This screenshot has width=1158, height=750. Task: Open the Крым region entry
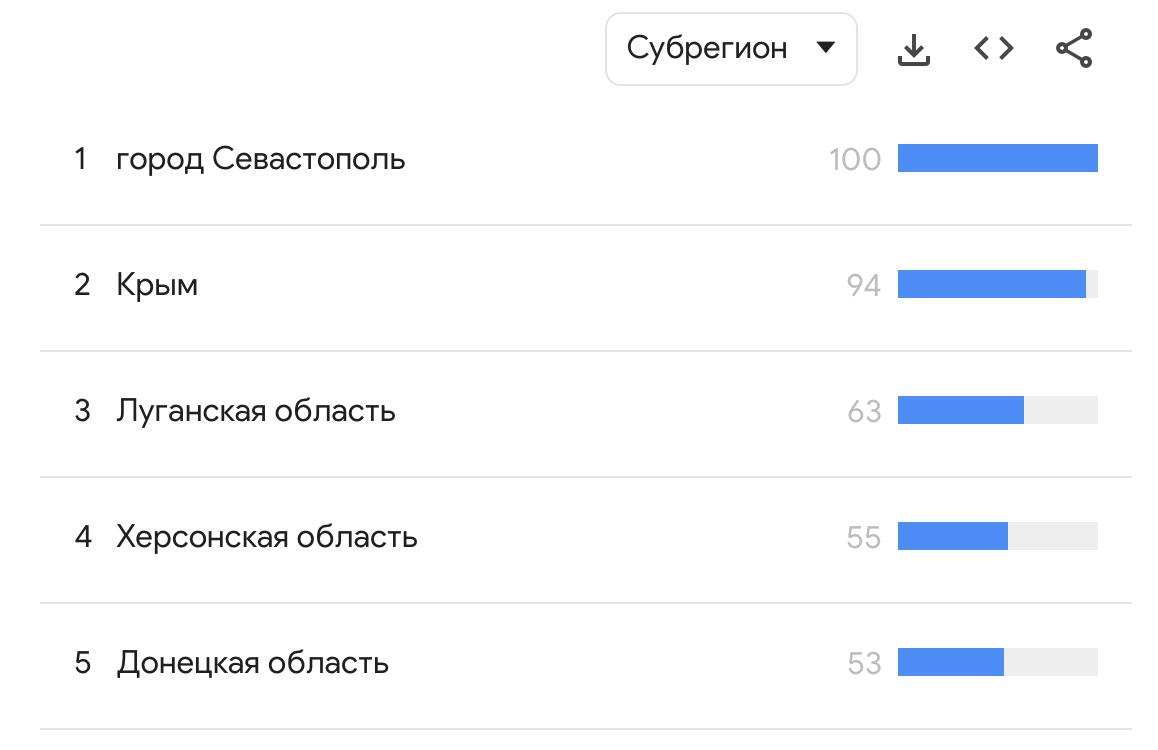(x=157, y=285)
